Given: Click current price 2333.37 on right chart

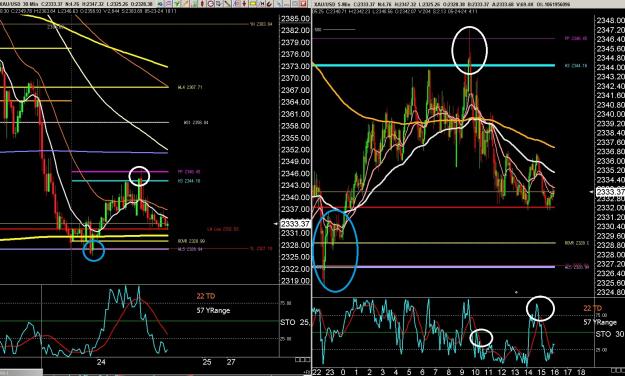Looking at the screenshot, I should (x=610, y=192).
